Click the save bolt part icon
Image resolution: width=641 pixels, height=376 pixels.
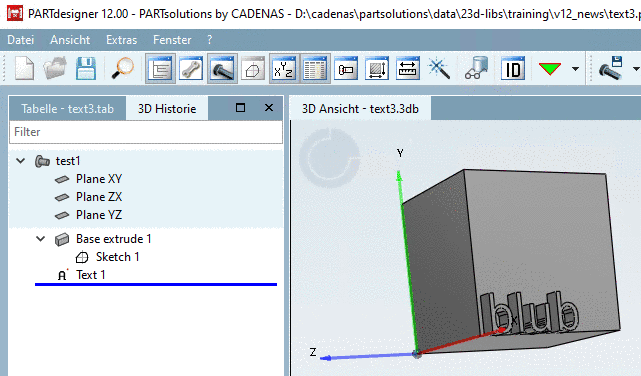[611, 68]
